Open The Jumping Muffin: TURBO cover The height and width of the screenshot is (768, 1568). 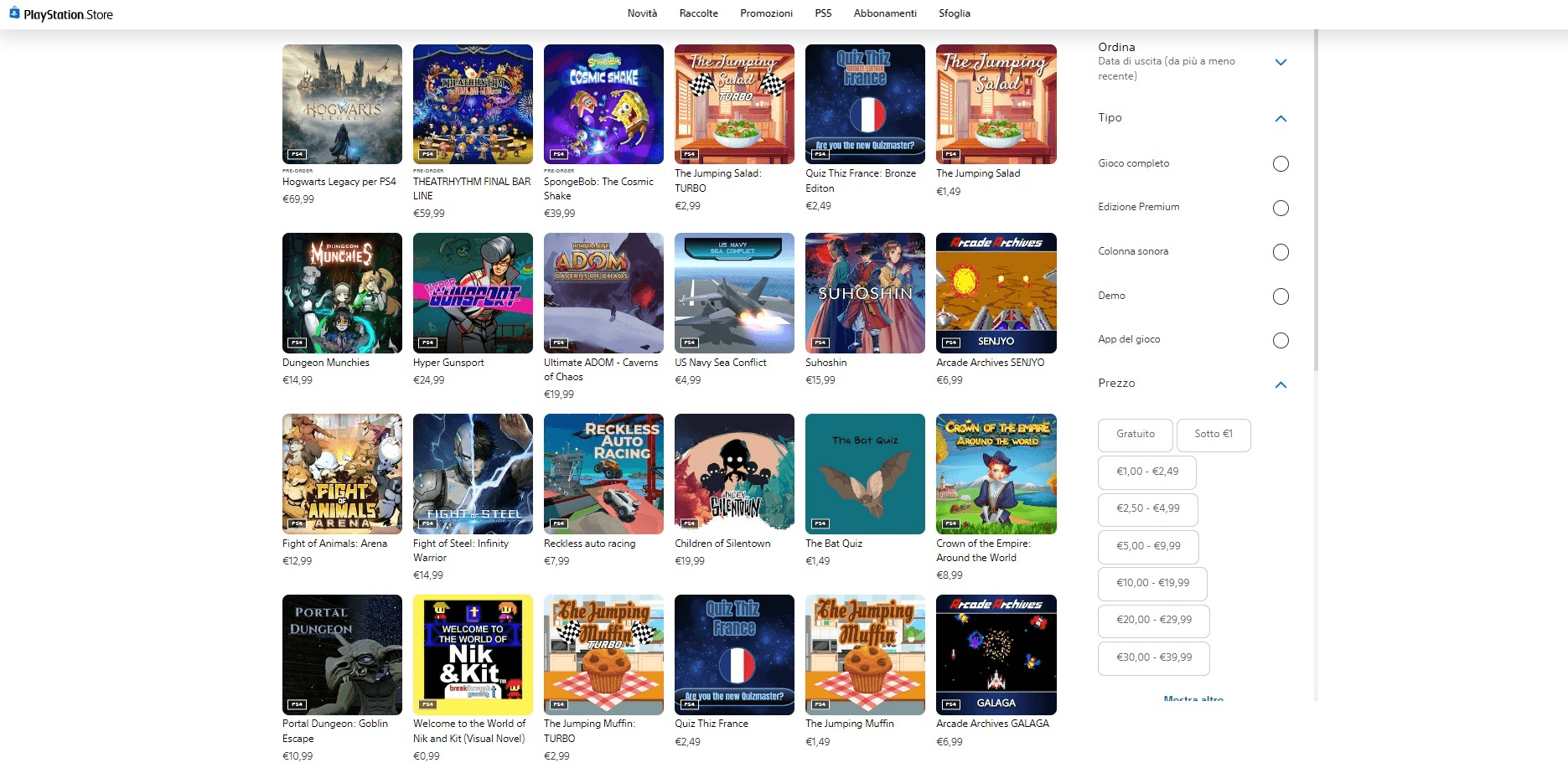point(603,655)
